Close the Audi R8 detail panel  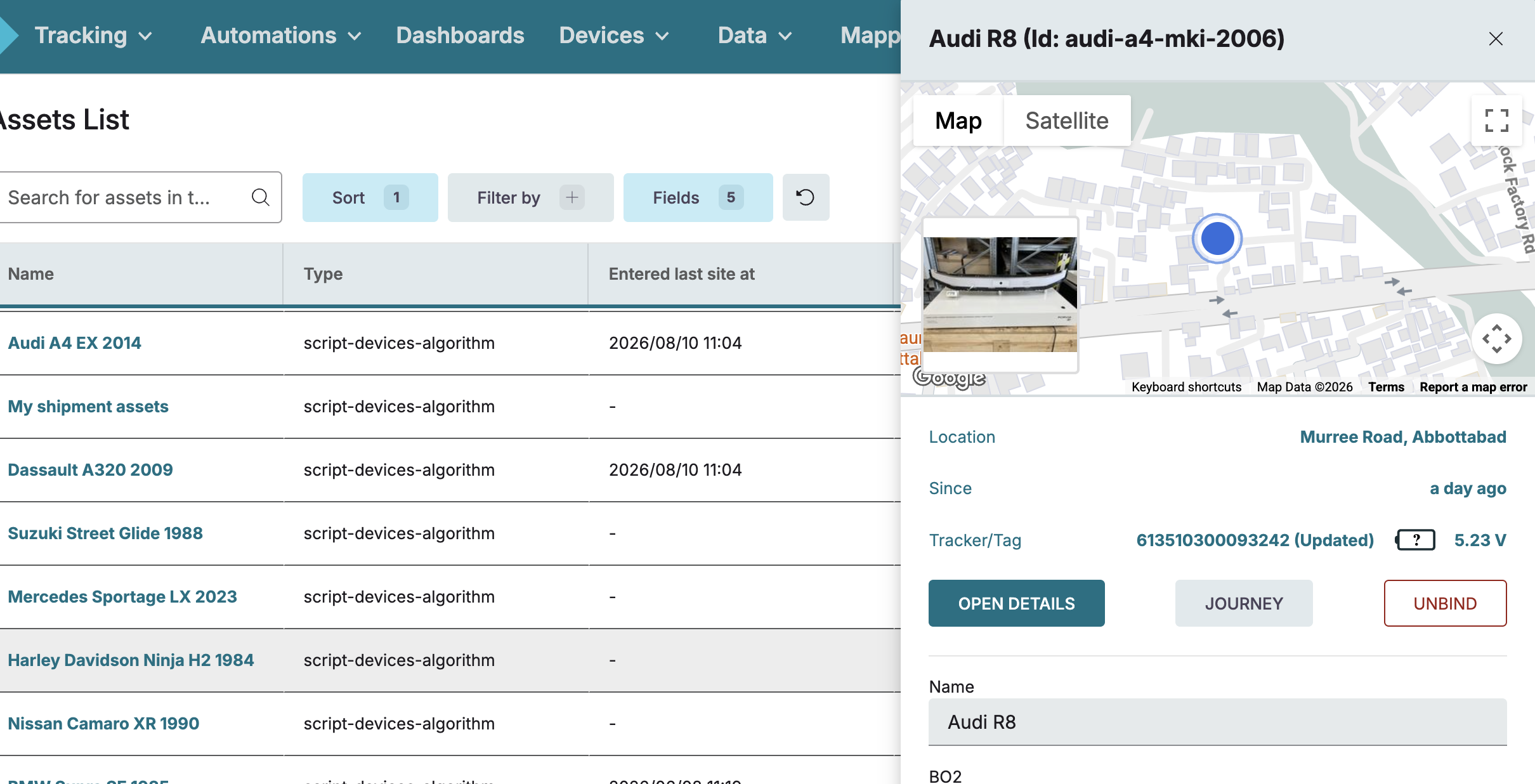(x=1496, y=39)
